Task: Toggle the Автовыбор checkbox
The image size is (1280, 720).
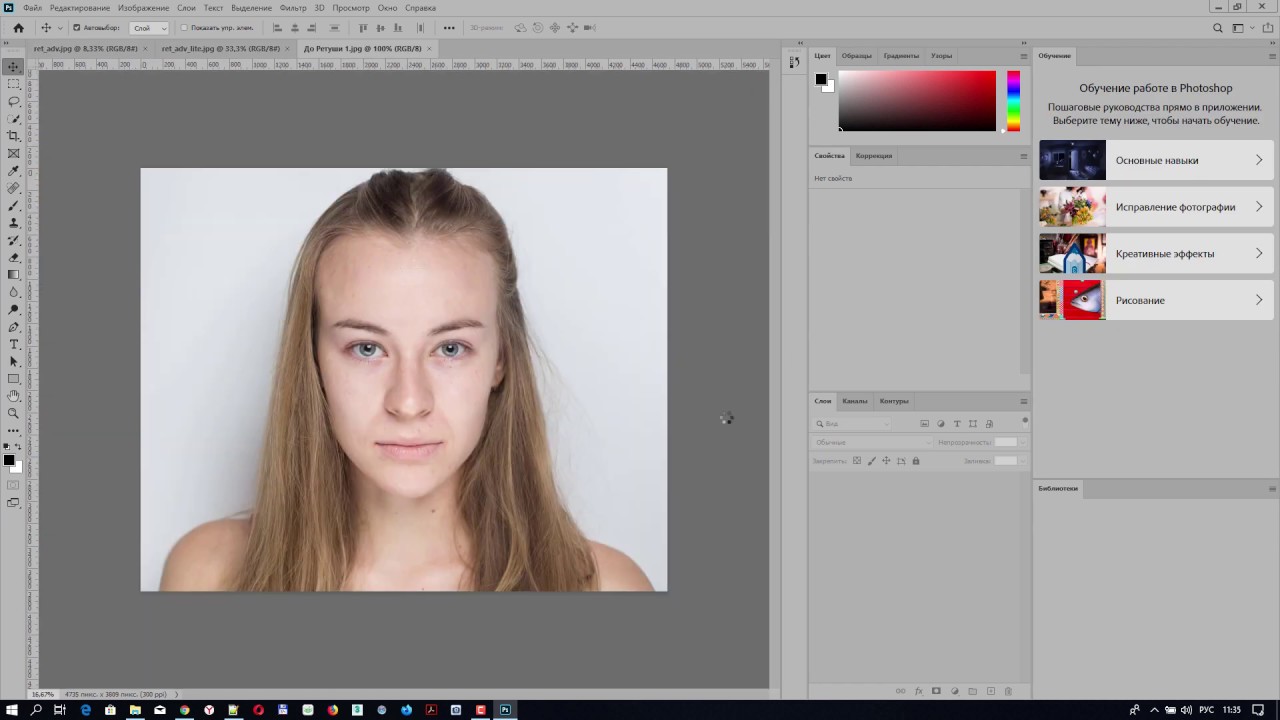Action: point(77,28)
